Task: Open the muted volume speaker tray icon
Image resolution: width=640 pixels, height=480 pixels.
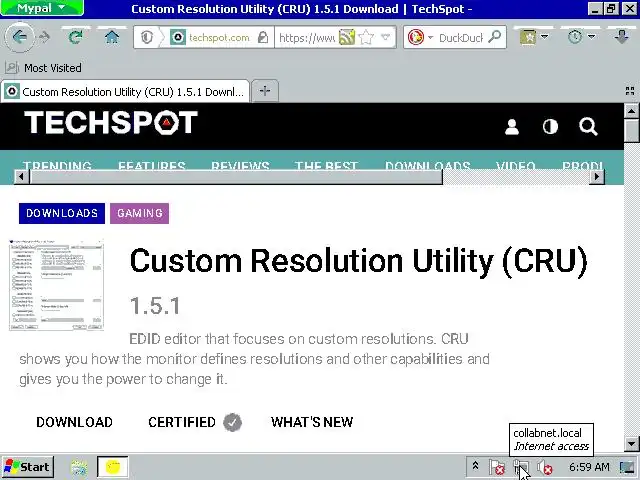Action: click(544, 467)
